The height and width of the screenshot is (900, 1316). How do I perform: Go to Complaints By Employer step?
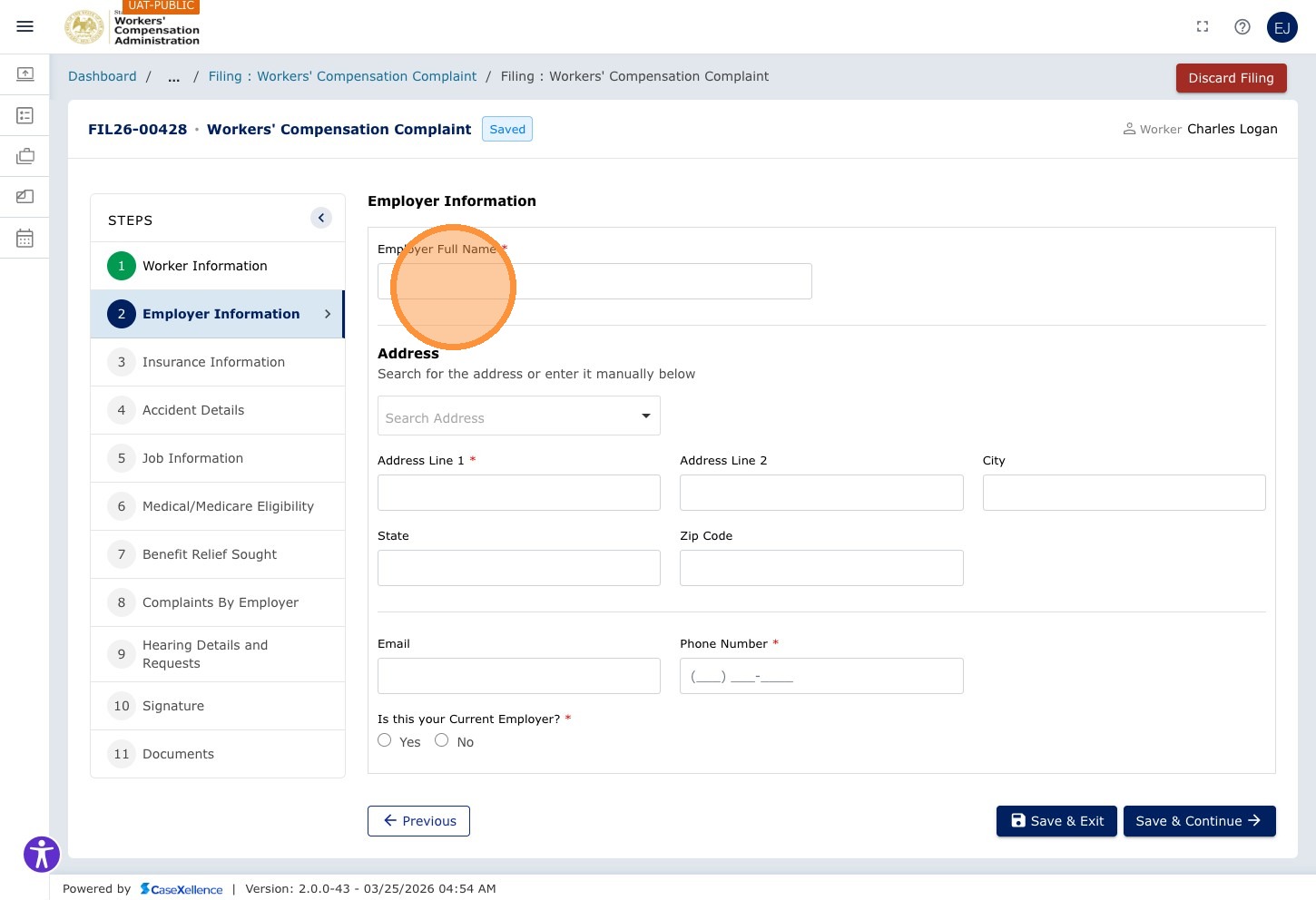click(218, 602)
